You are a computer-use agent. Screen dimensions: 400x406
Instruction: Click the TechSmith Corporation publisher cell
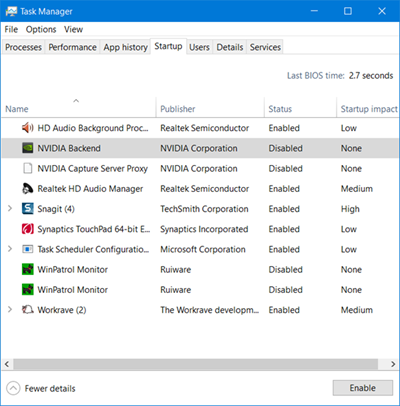pos(204,209)
